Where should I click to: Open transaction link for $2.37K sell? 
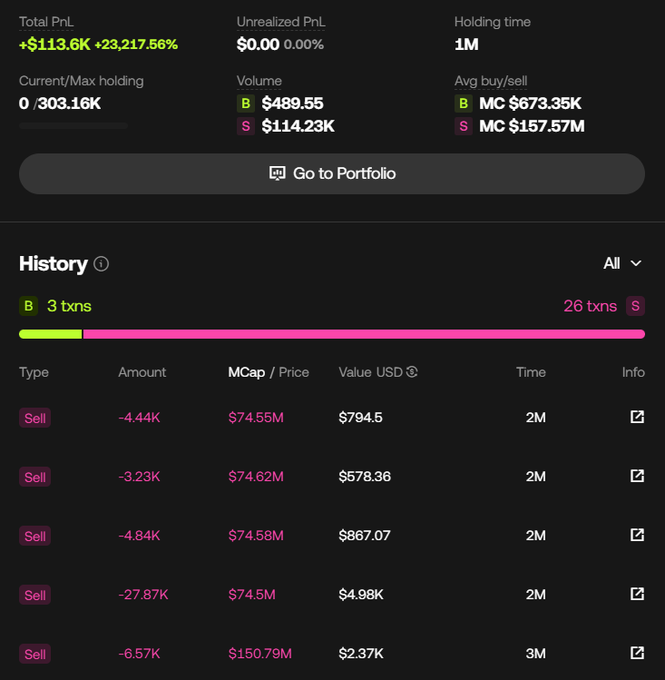pyautogui.click(x=637, y=653)
